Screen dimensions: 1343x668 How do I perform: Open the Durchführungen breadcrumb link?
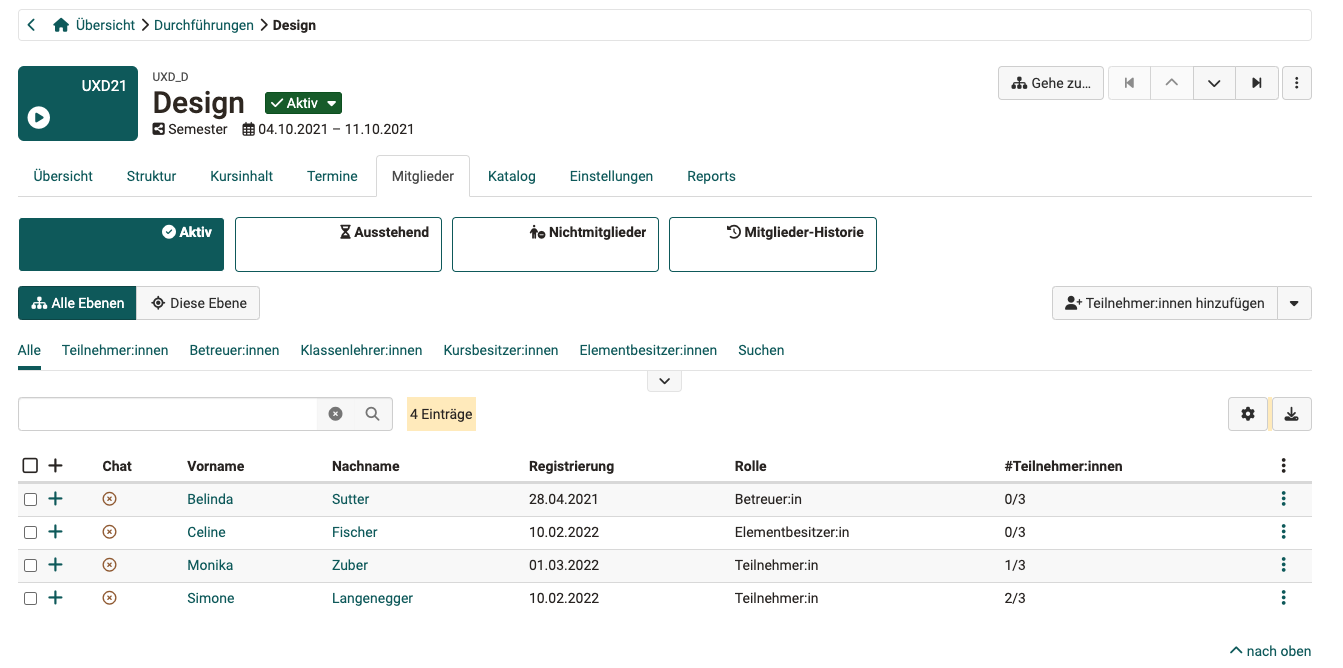click(x=204, y=25)
